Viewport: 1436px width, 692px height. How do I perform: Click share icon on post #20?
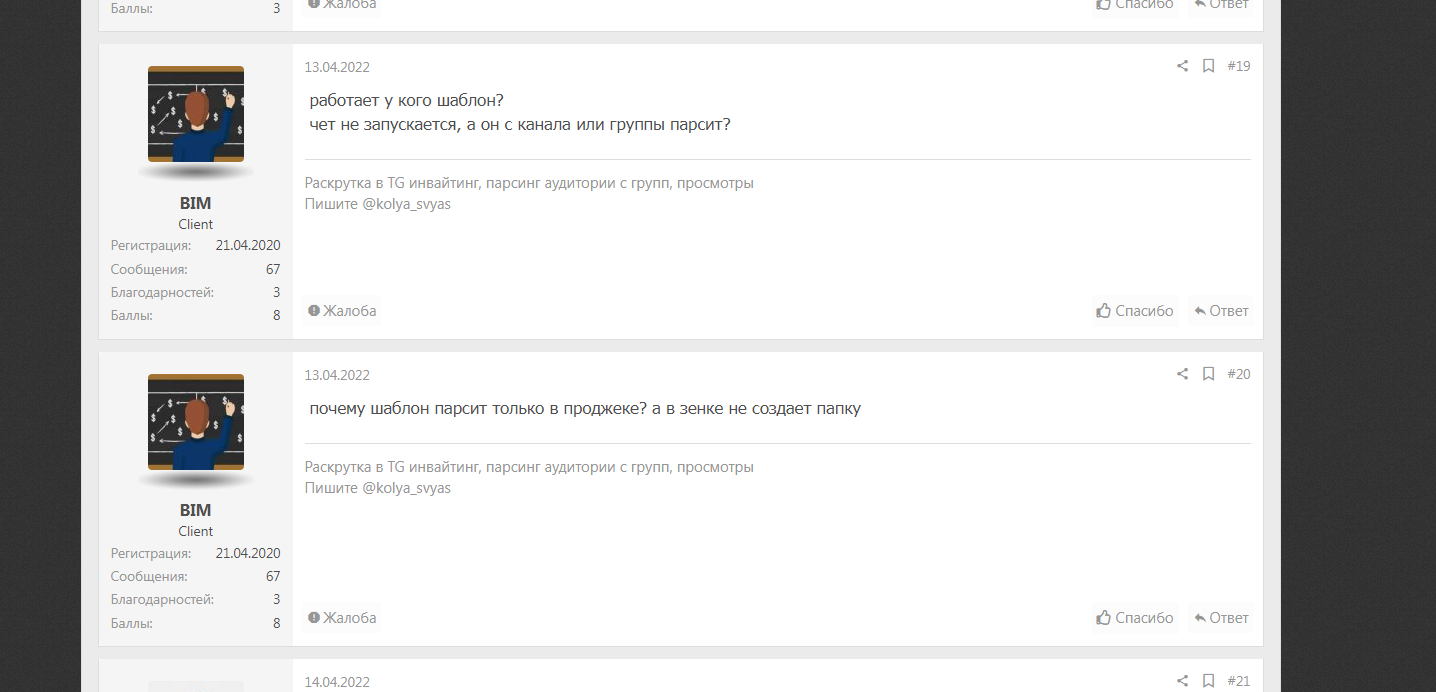1182,374
